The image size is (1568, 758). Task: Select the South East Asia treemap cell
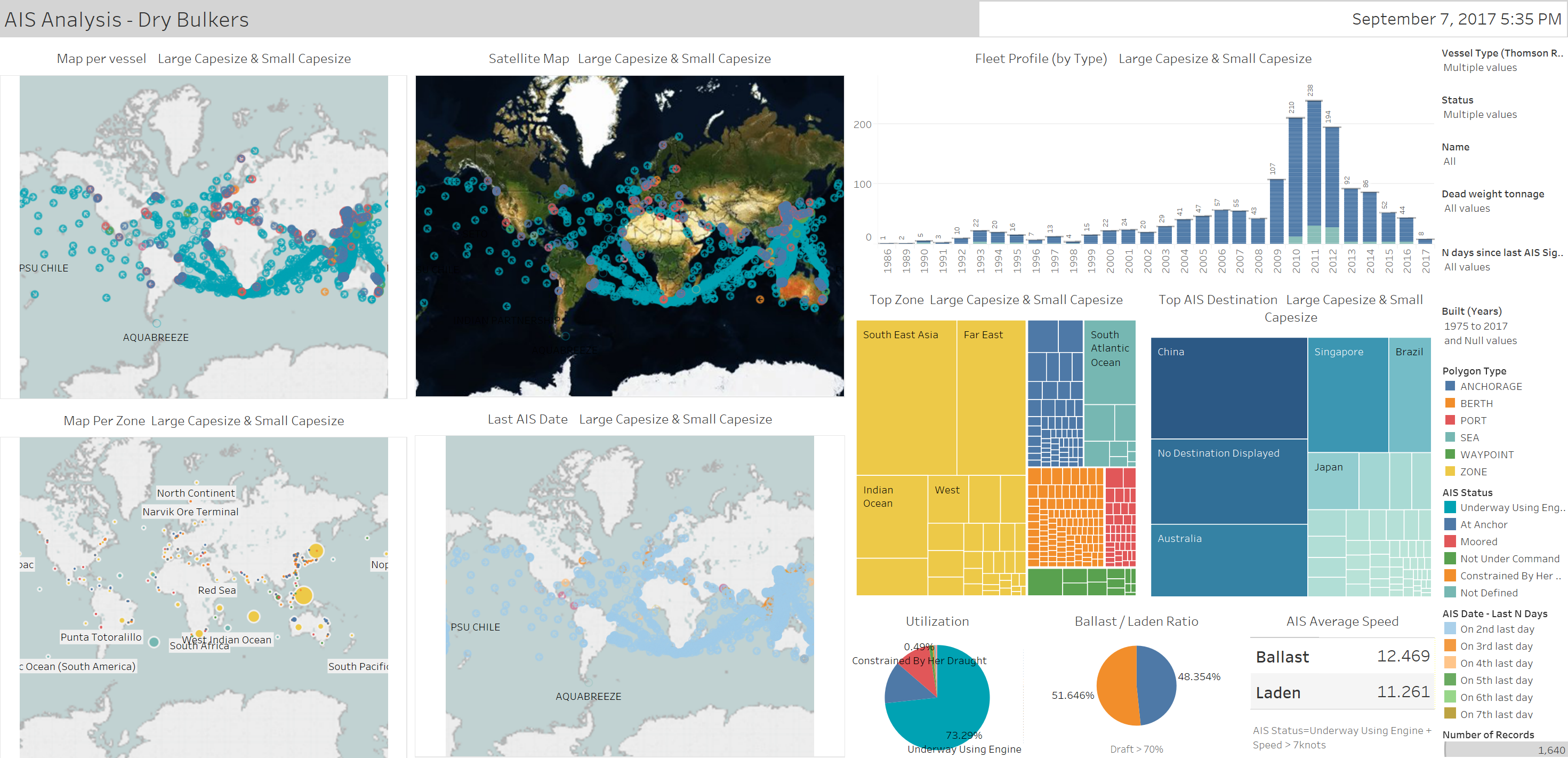(x=906, y=397)
